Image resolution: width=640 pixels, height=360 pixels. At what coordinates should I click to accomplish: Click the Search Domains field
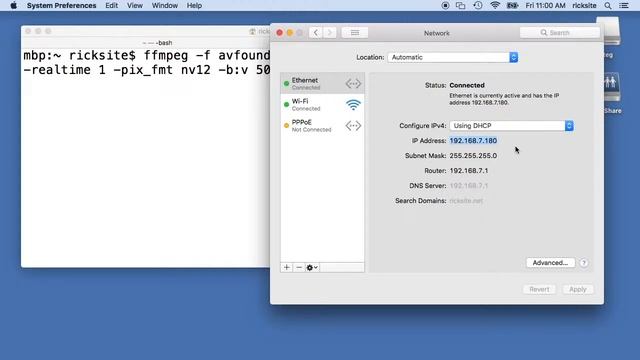[x=466, y=201]
